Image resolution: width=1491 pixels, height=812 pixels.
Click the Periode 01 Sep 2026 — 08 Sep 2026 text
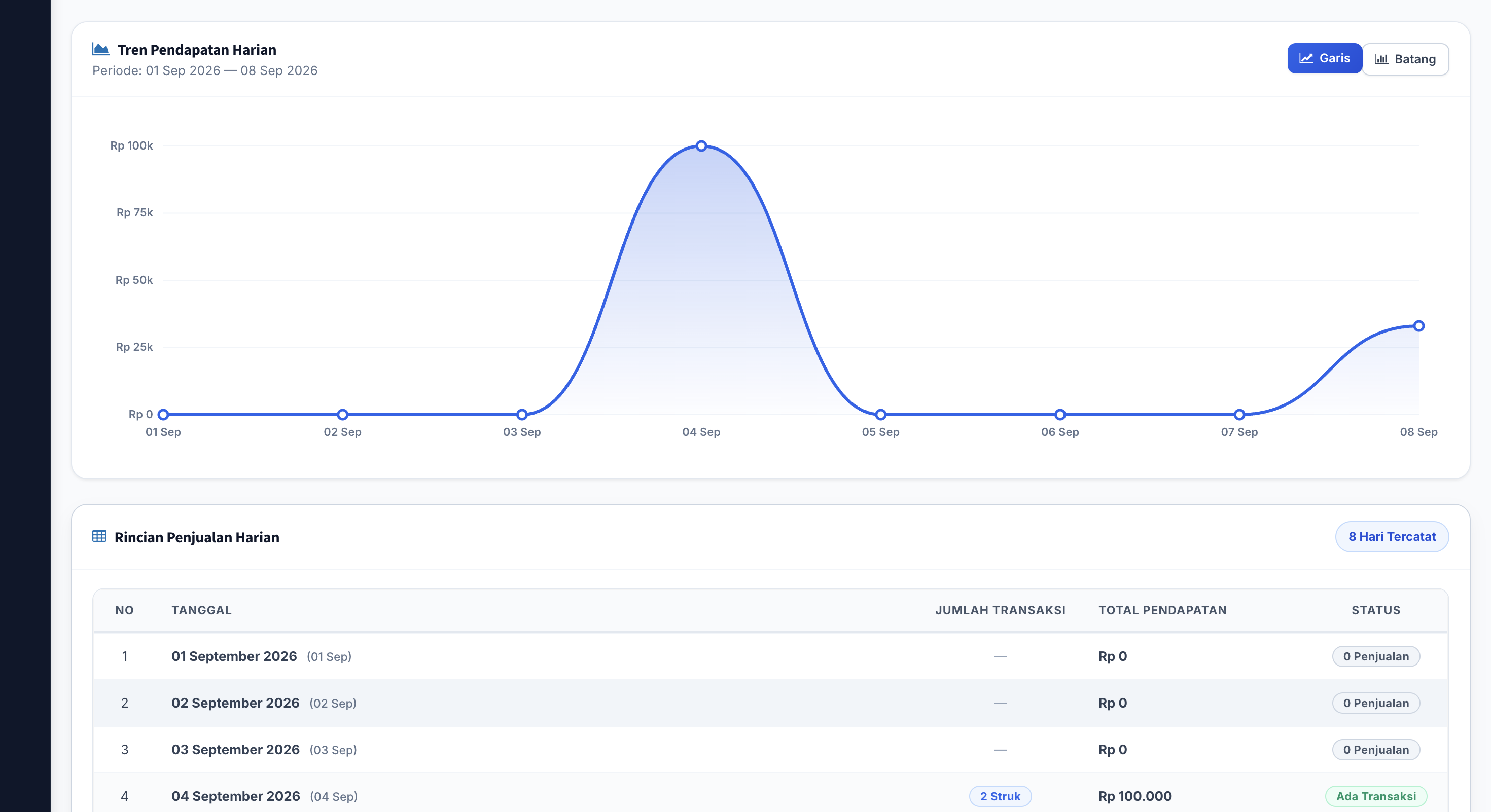[205, 70]
